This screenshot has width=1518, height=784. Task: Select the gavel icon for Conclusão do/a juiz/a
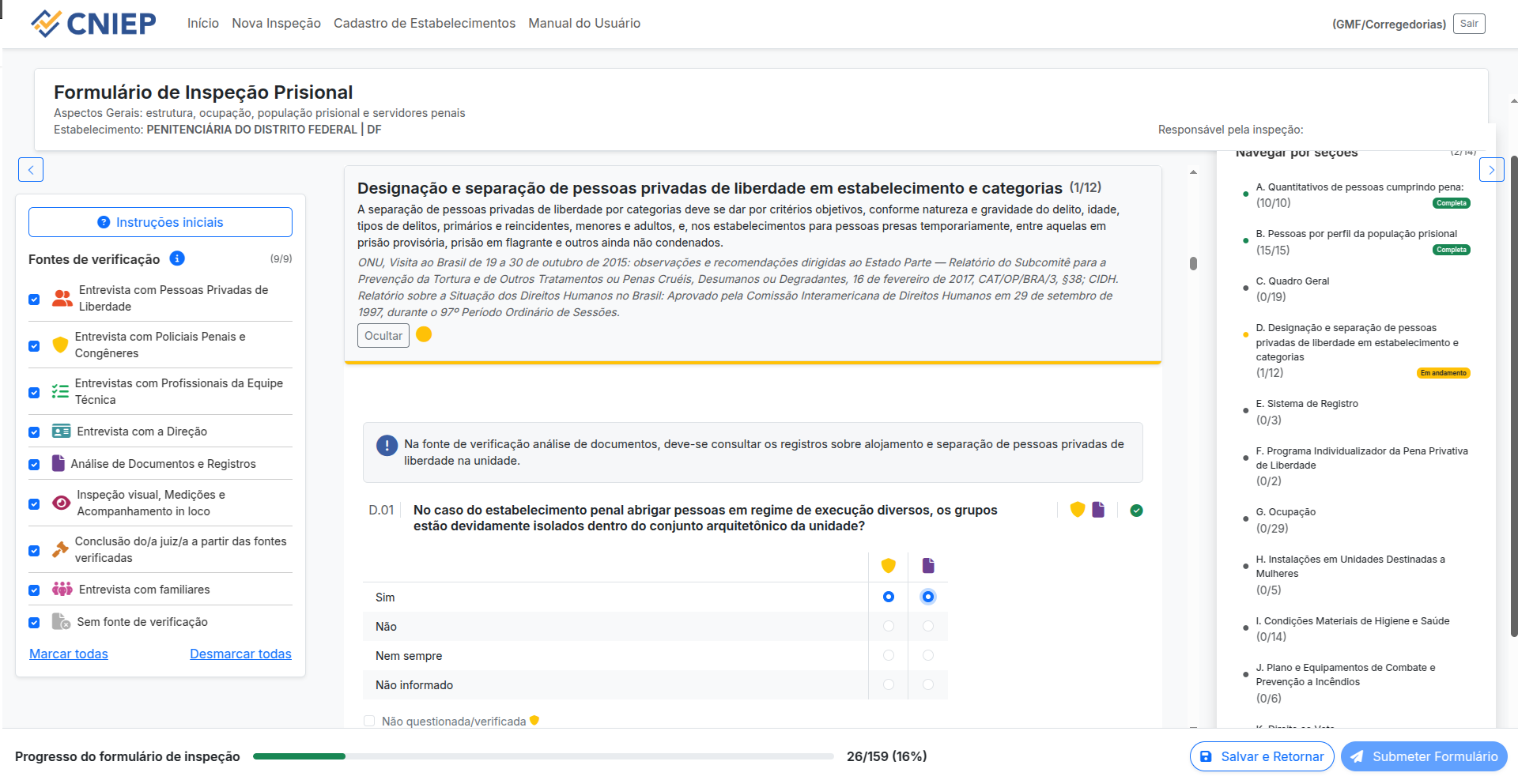pos(59,549)
